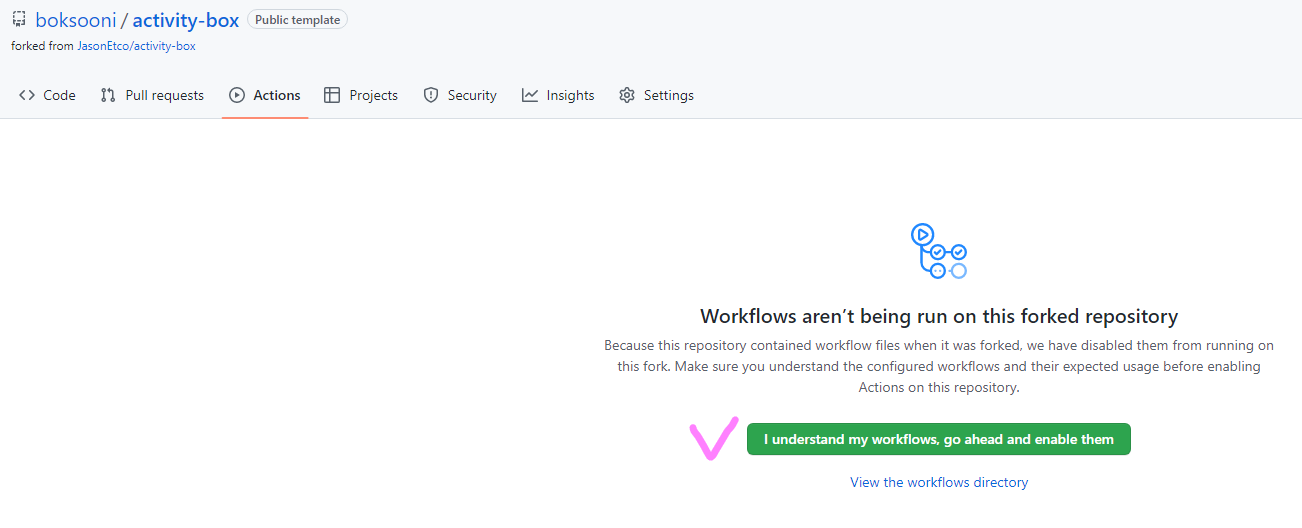Click the workflow diagram illustration
The image size is (1302, 528).
tap(939, 251)
